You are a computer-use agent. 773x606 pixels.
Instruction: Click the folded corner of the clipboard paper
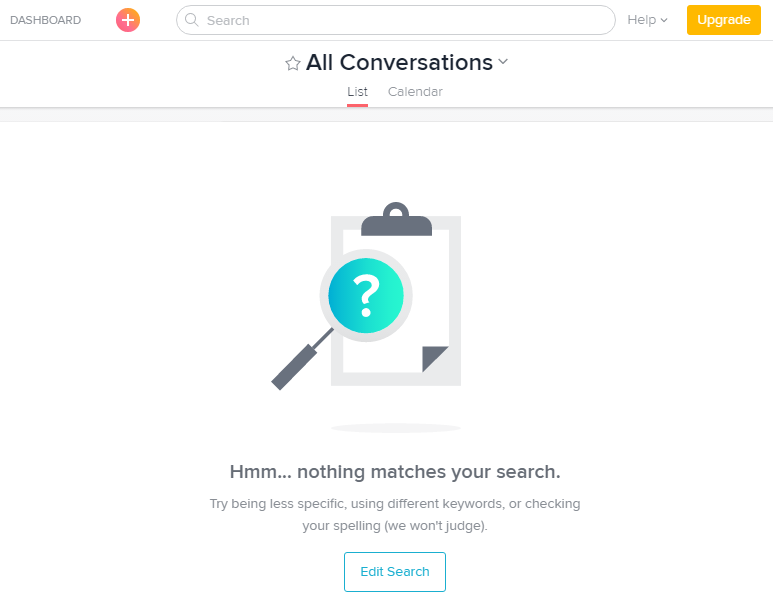[435, 359]
